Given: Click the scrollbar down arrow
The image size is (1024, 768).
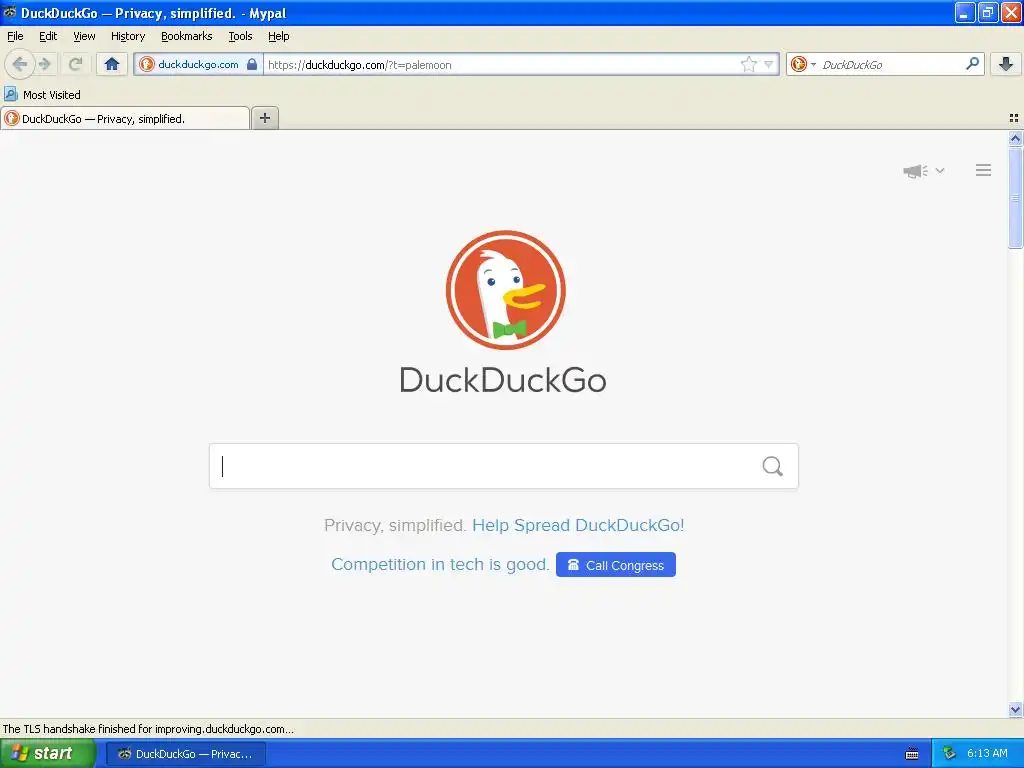Looking at the screenshot, I should coord(1015,709).
